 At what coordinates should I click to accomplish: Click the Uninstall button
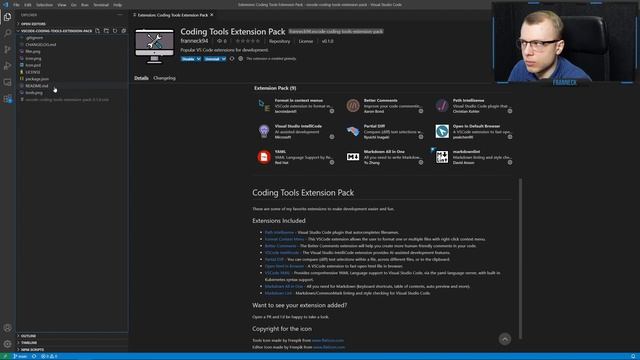(212, 59)
